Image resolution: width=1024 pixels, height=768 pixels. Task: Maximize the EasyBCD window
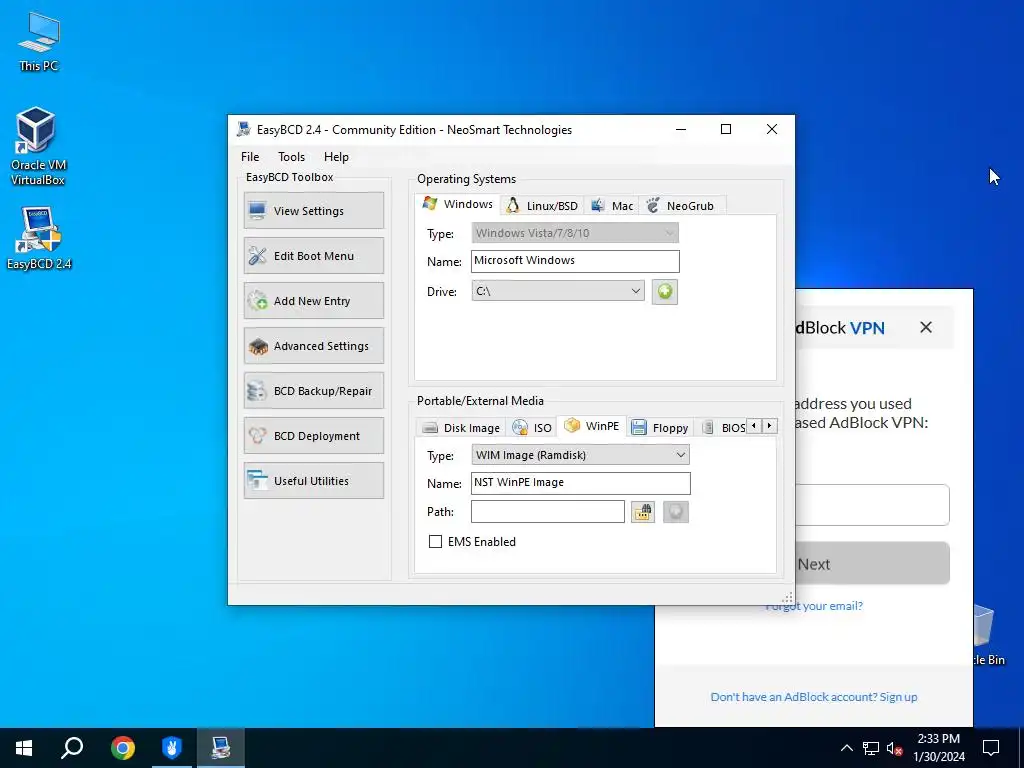click(x=726, y=129)
